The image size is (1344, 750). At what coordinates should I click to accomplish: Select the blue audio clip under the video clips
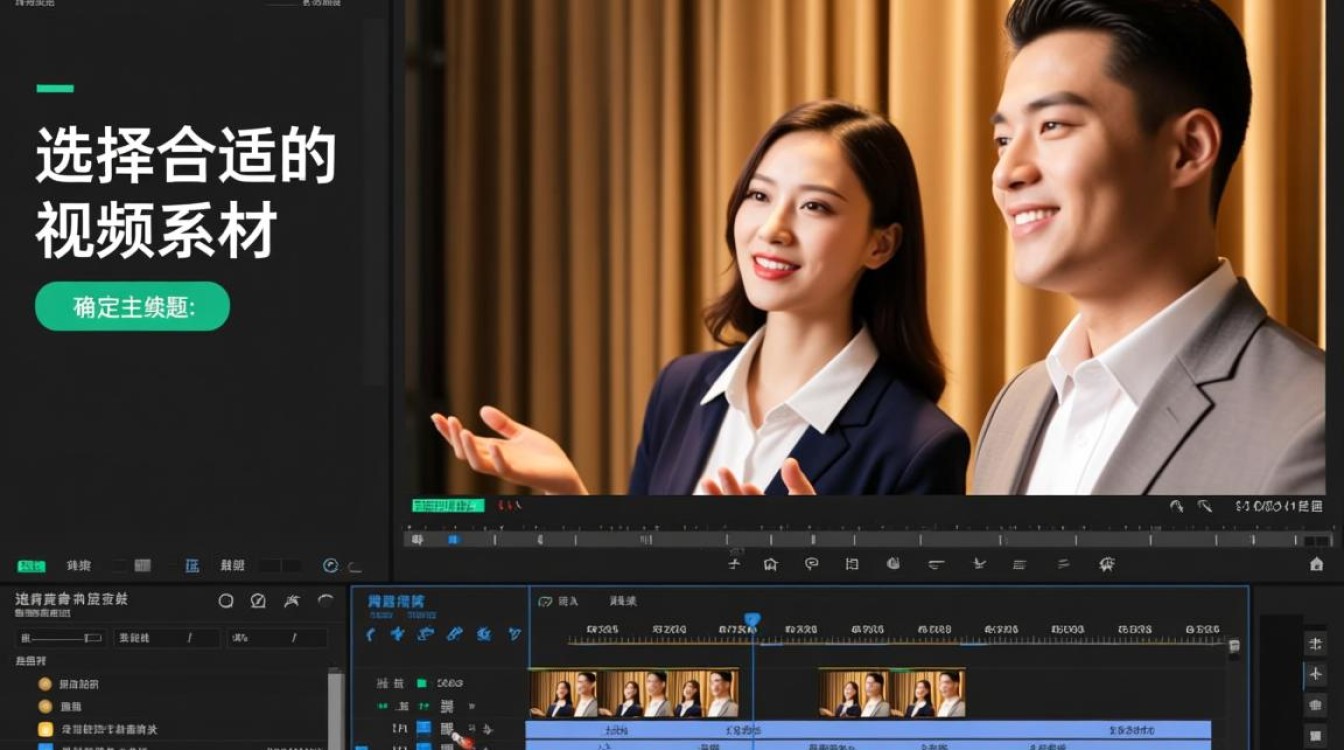[x=868, y=730]
